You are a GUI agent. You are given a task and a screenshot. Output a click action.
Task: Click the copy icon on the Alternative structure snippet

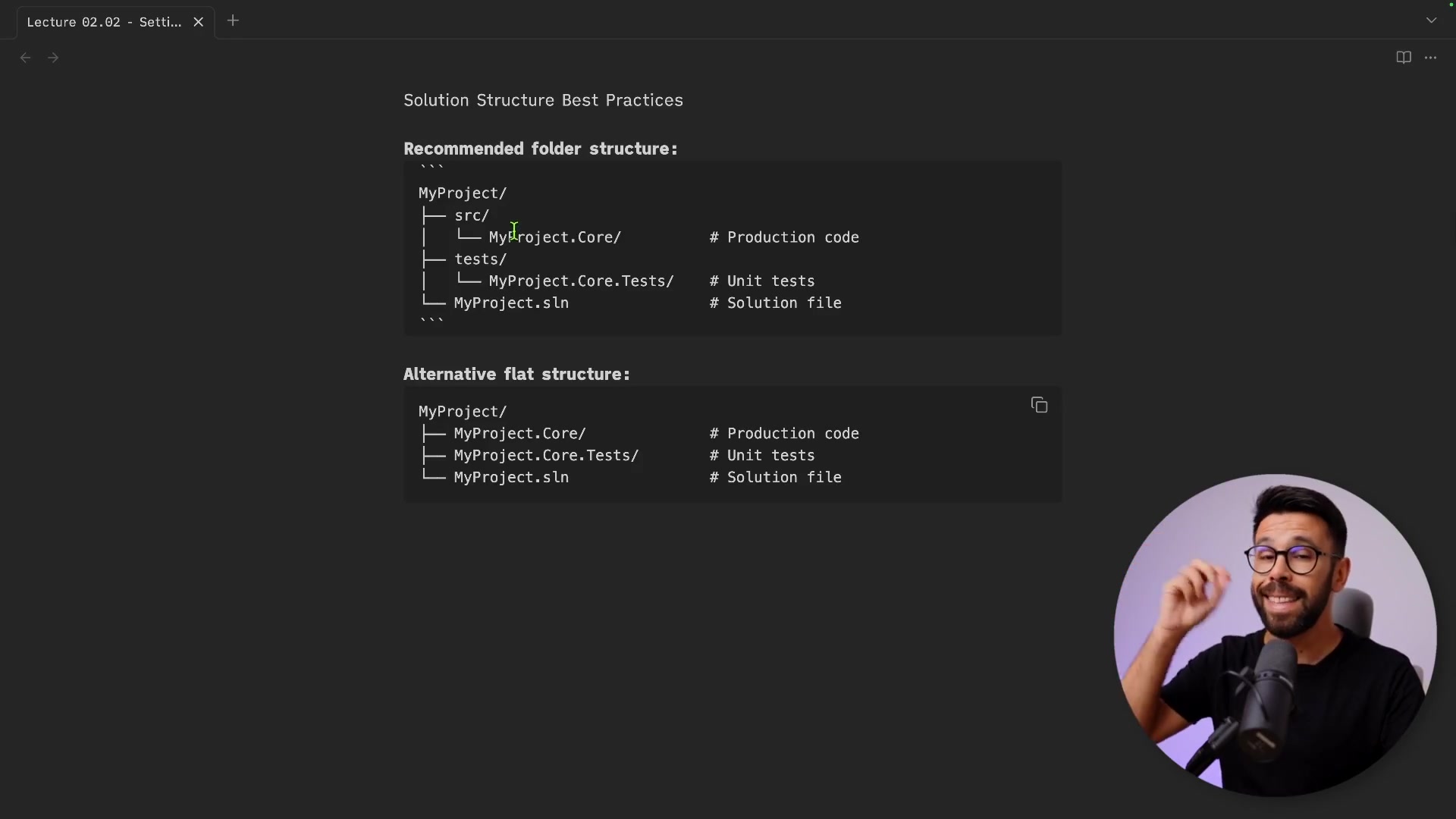pyautogui.click(x=1039, y=404)
